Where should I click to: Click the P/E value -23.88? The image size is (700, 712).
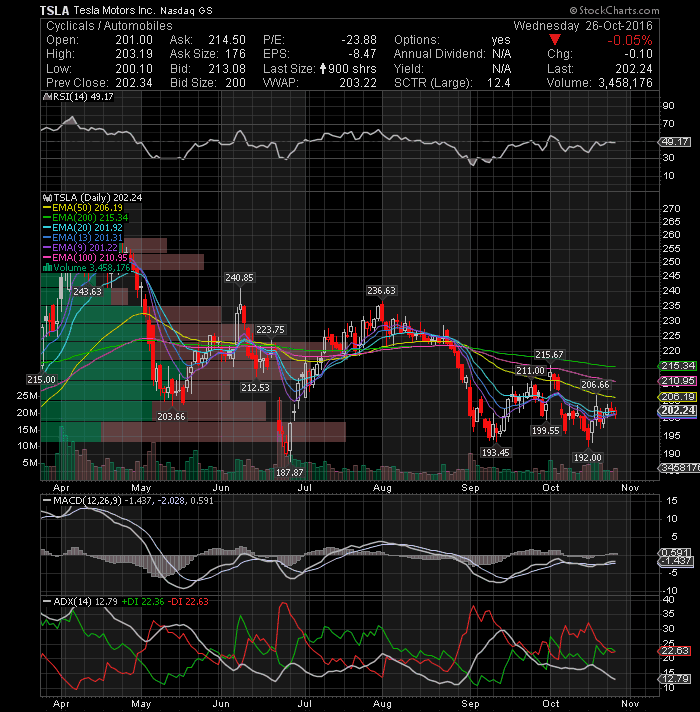(359, 40)
